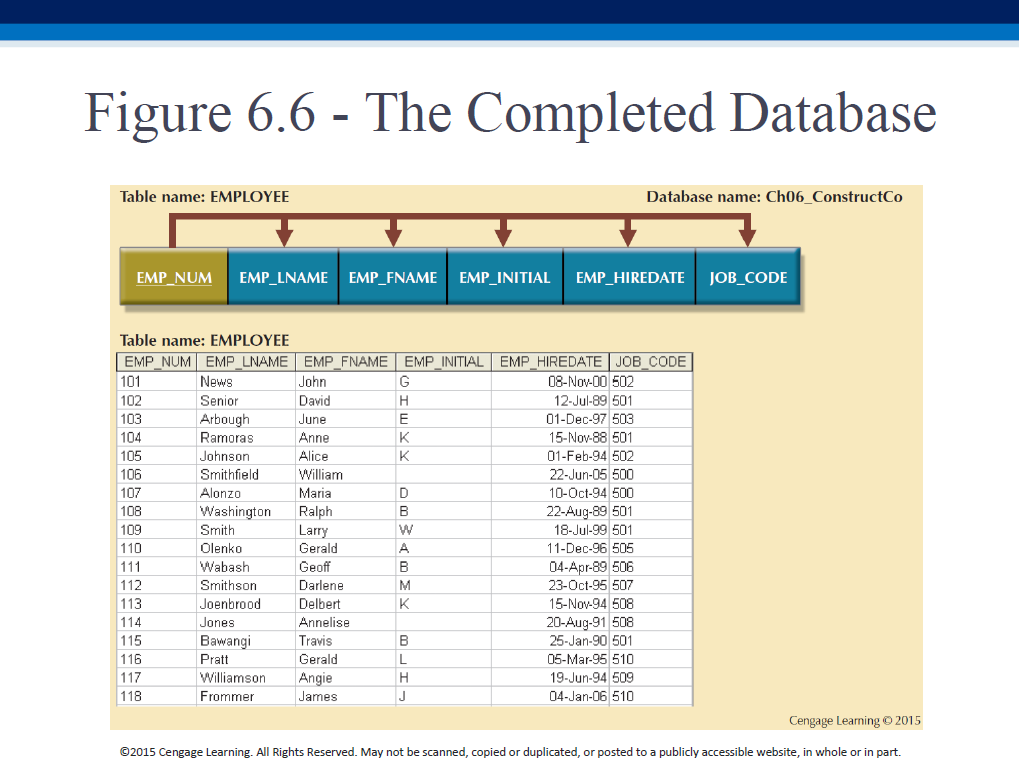Click the JOB_CODE table column header

(651, 362)
